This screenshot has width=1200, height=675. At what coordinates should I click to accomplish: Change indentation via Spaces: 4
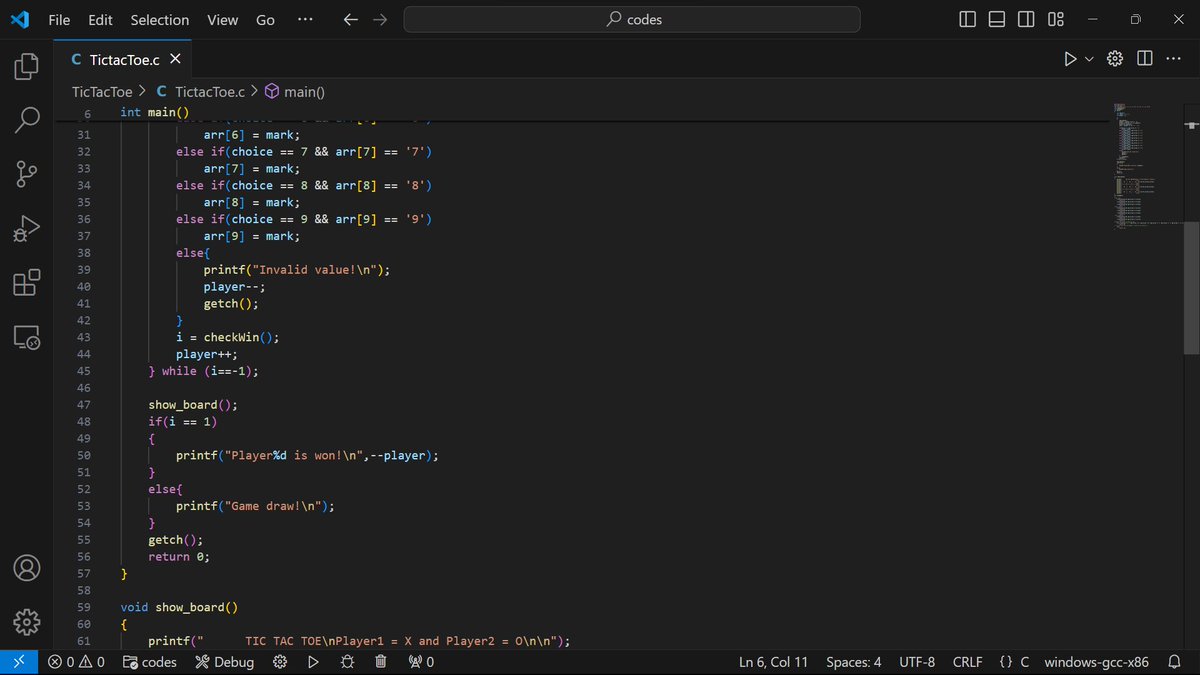tap(854, 662)
